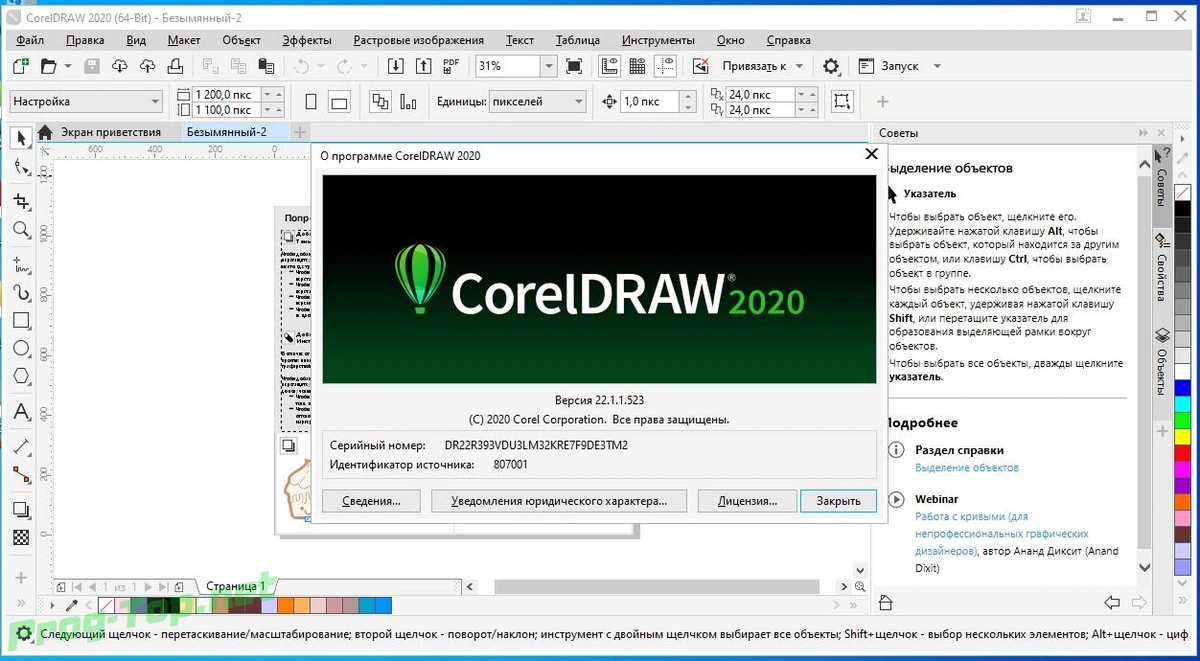Open the 'Выделение объектов' help link
This screenshot has width=1200, height=661.
coord(967,467)
